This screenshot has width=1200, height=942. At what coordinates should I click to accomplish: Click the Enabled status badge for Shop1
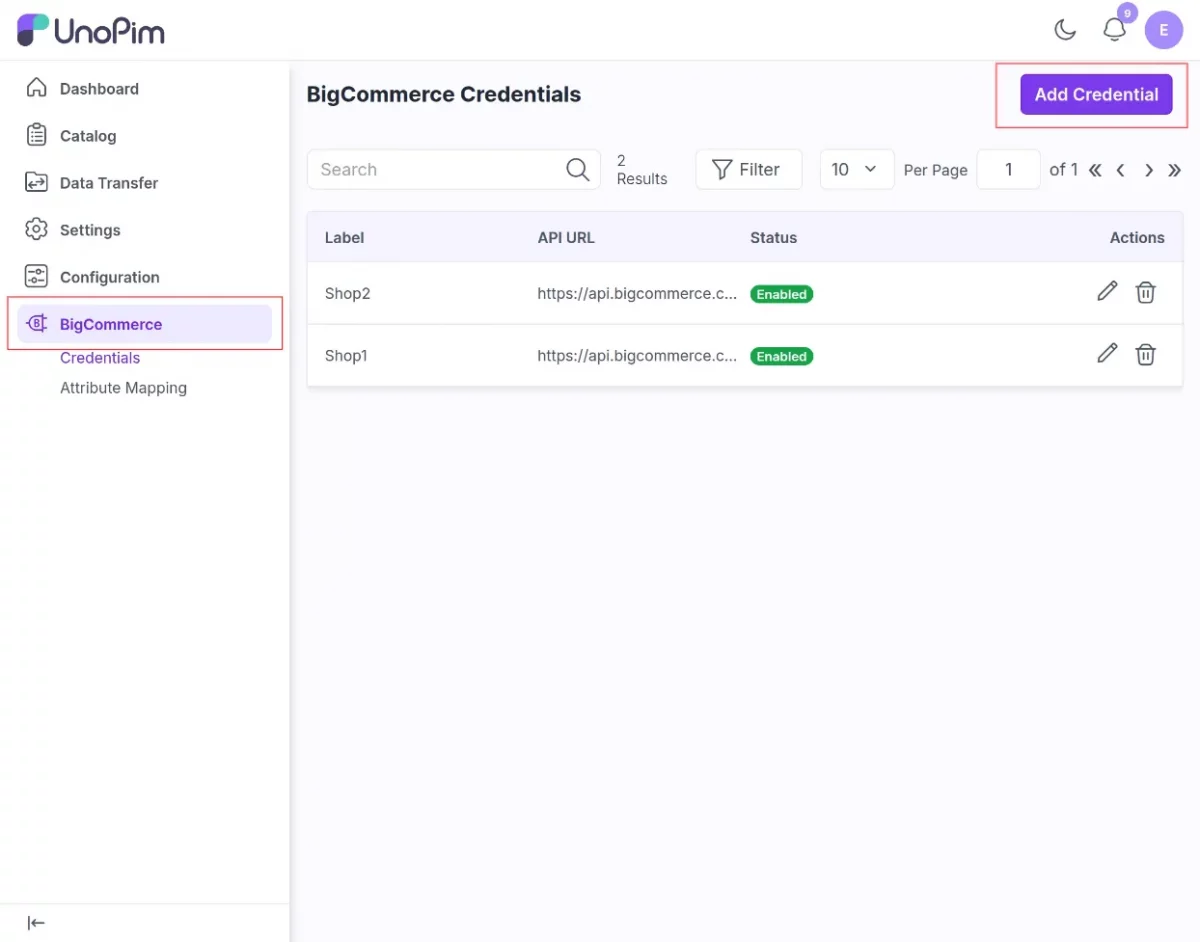tap(781, 356)
